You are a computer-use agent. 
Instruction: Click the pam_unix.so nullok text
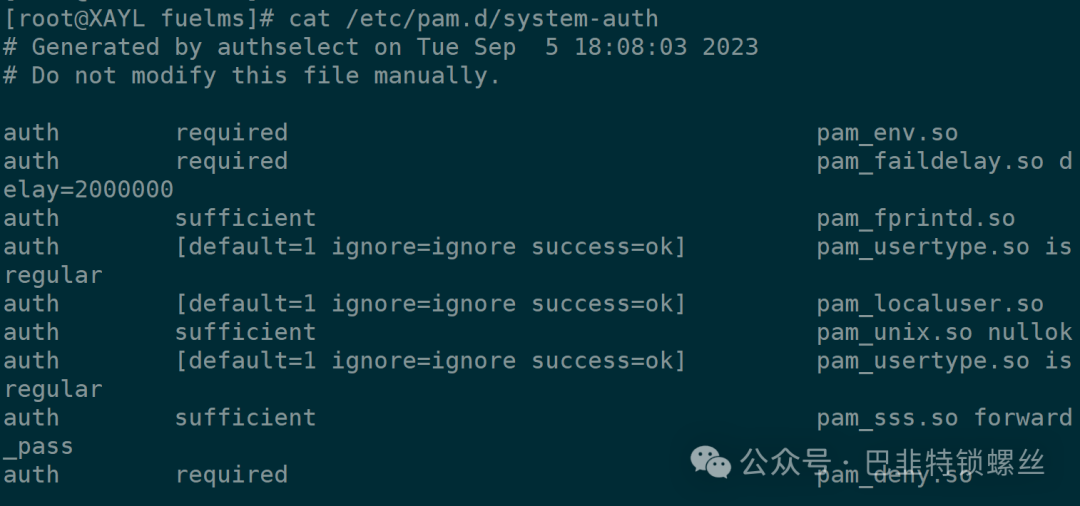(944, 332)
